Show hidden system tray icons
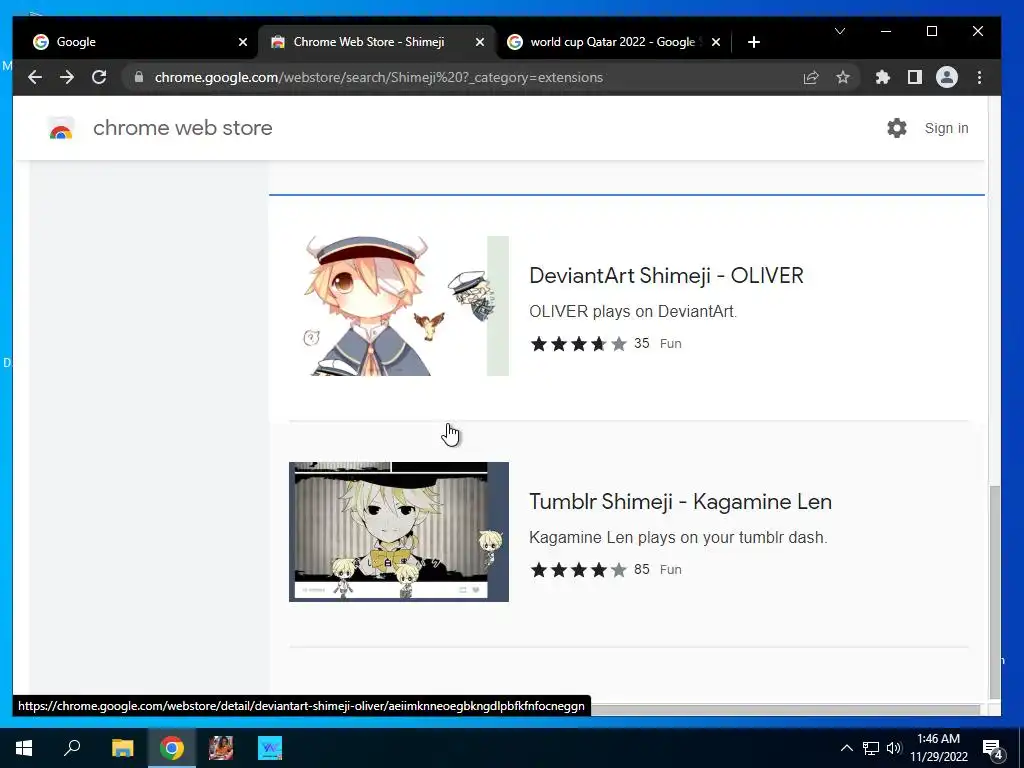Viewport: 1024px width, 768px height. (x=846, y=748)
